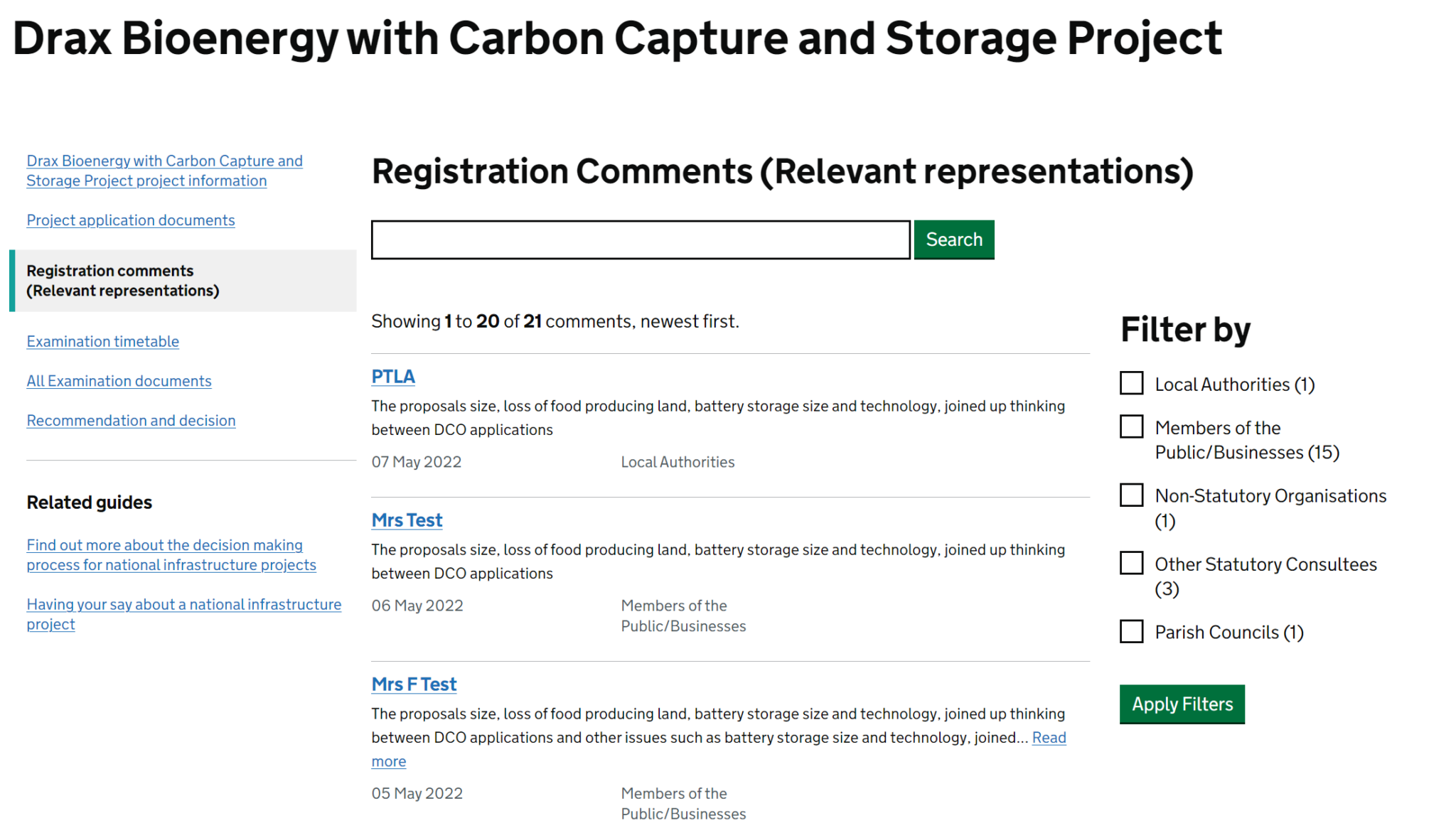Go to Recommendation and decision page
The height and width of the screenshot is (833, 1456).
tap(132, 421)
